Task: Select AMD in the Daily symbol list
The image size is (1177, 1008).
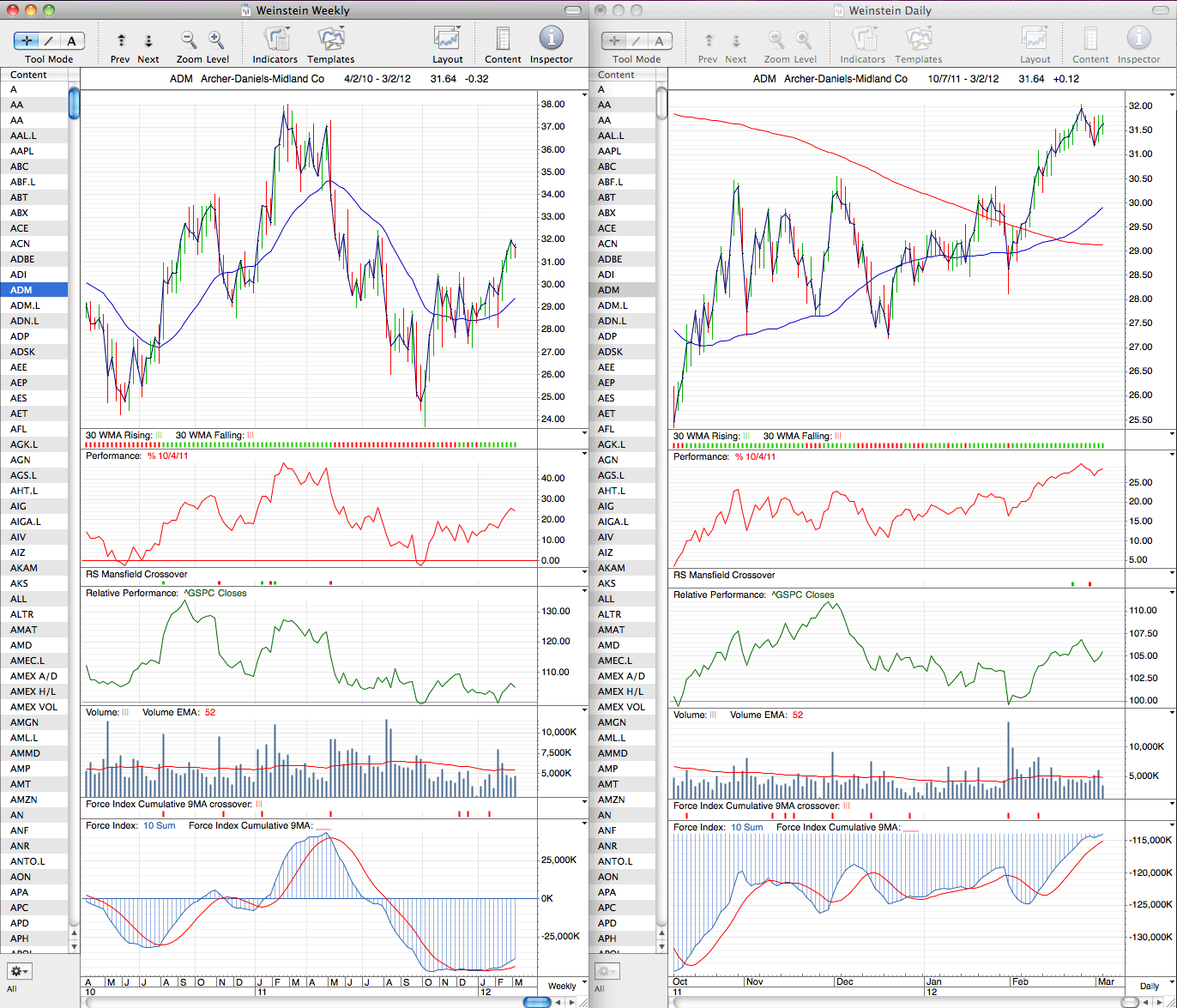Action: (x=623, y=645)
